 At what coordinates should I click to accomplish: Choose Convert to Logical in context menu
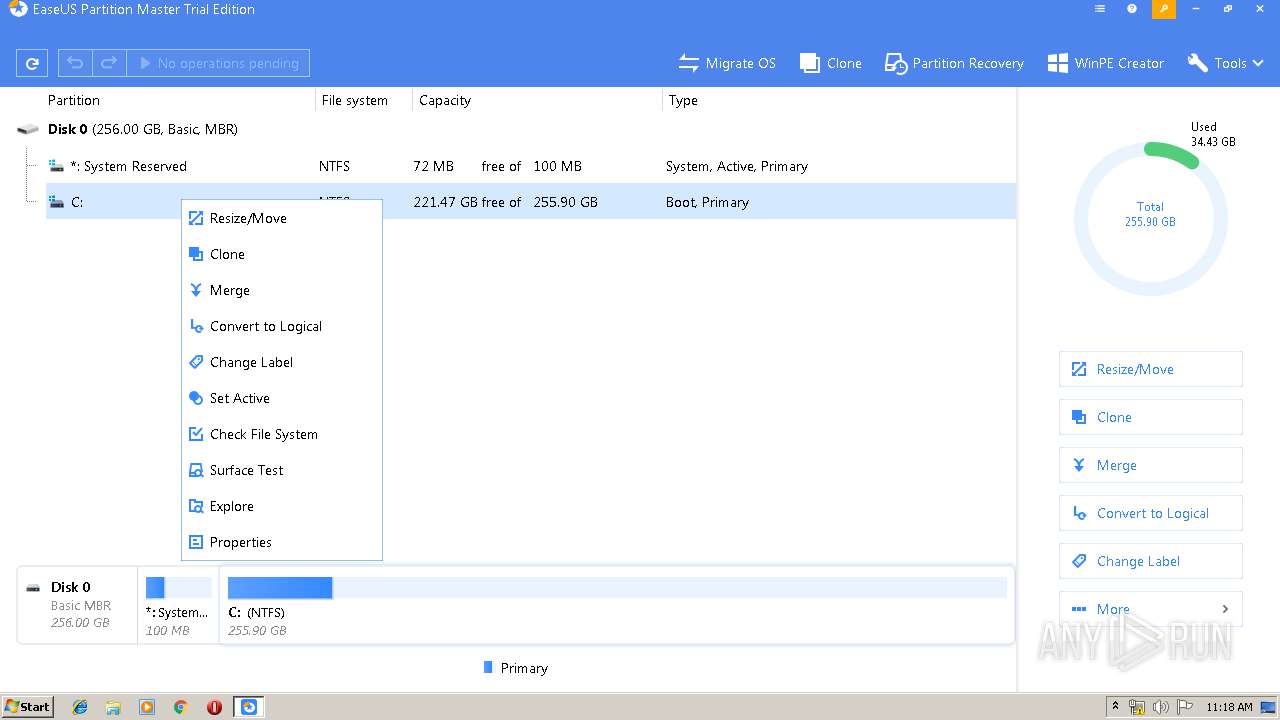(282, 326)
